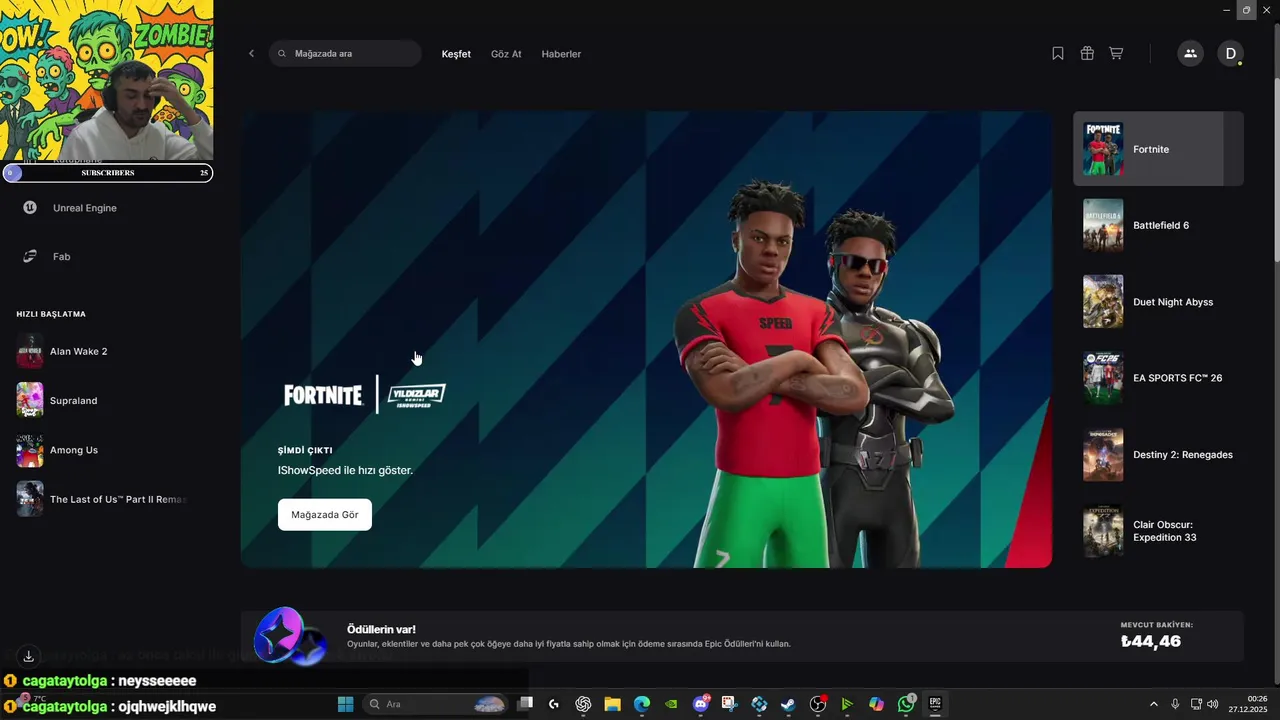Click the microphone tray icon
This screenshot has width=1280, height=720.
1175,704
